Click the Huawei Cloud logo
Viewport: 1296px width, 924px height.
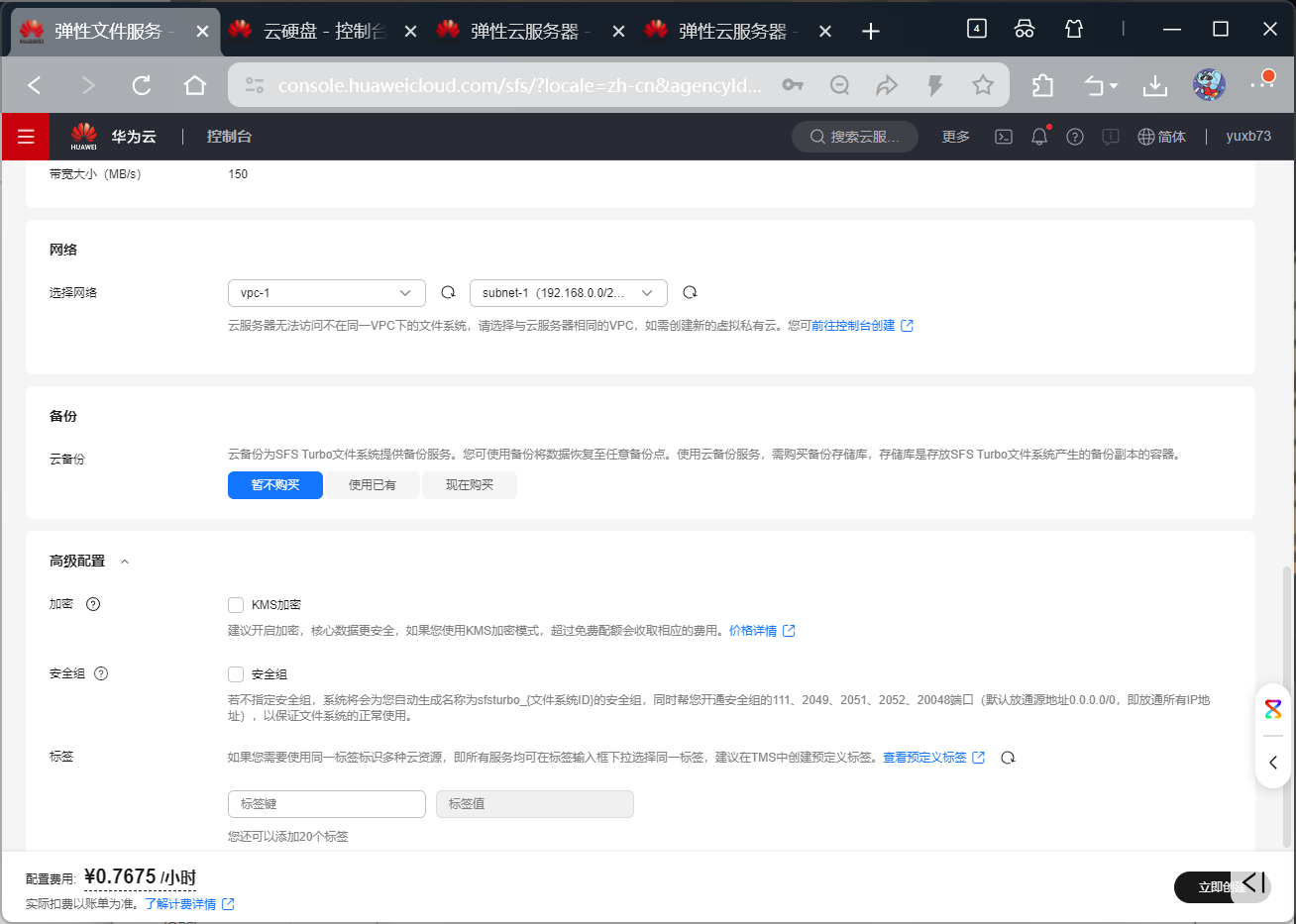(x=84, y=137)
